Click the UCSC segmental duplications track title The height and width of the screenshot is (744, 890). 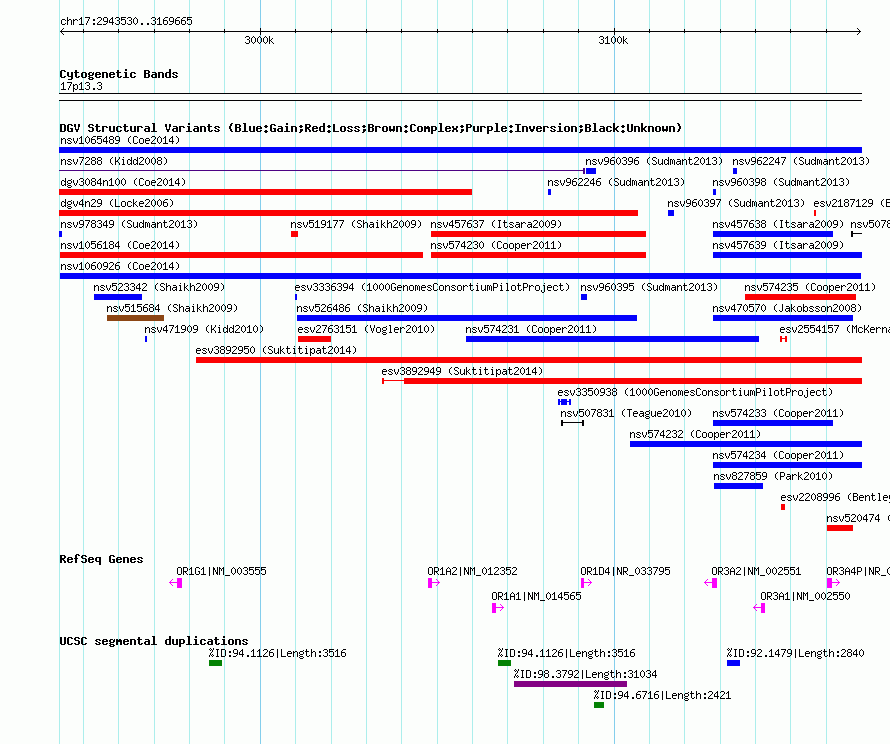pos(154,641)
